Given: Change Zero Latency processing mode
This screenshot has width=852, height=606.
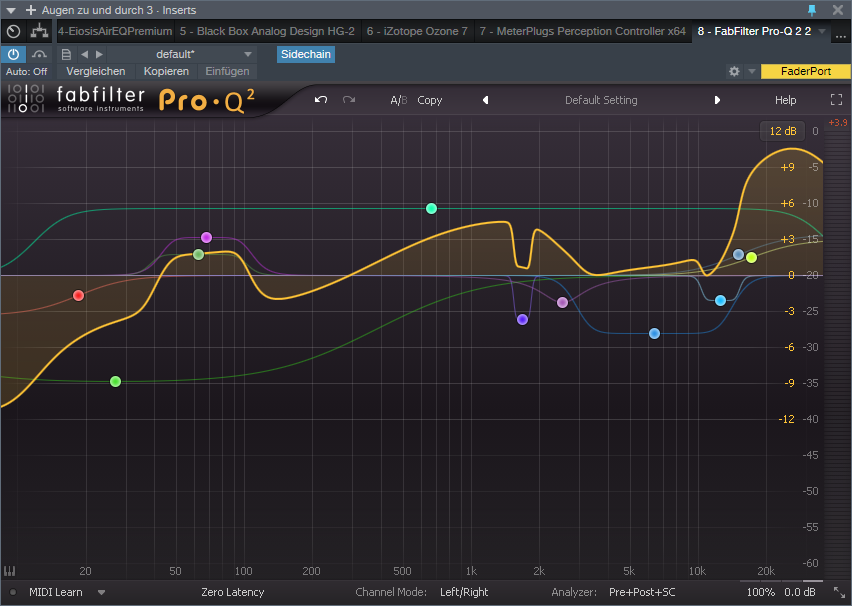Looking at the screenshot, I should point(233,592).
